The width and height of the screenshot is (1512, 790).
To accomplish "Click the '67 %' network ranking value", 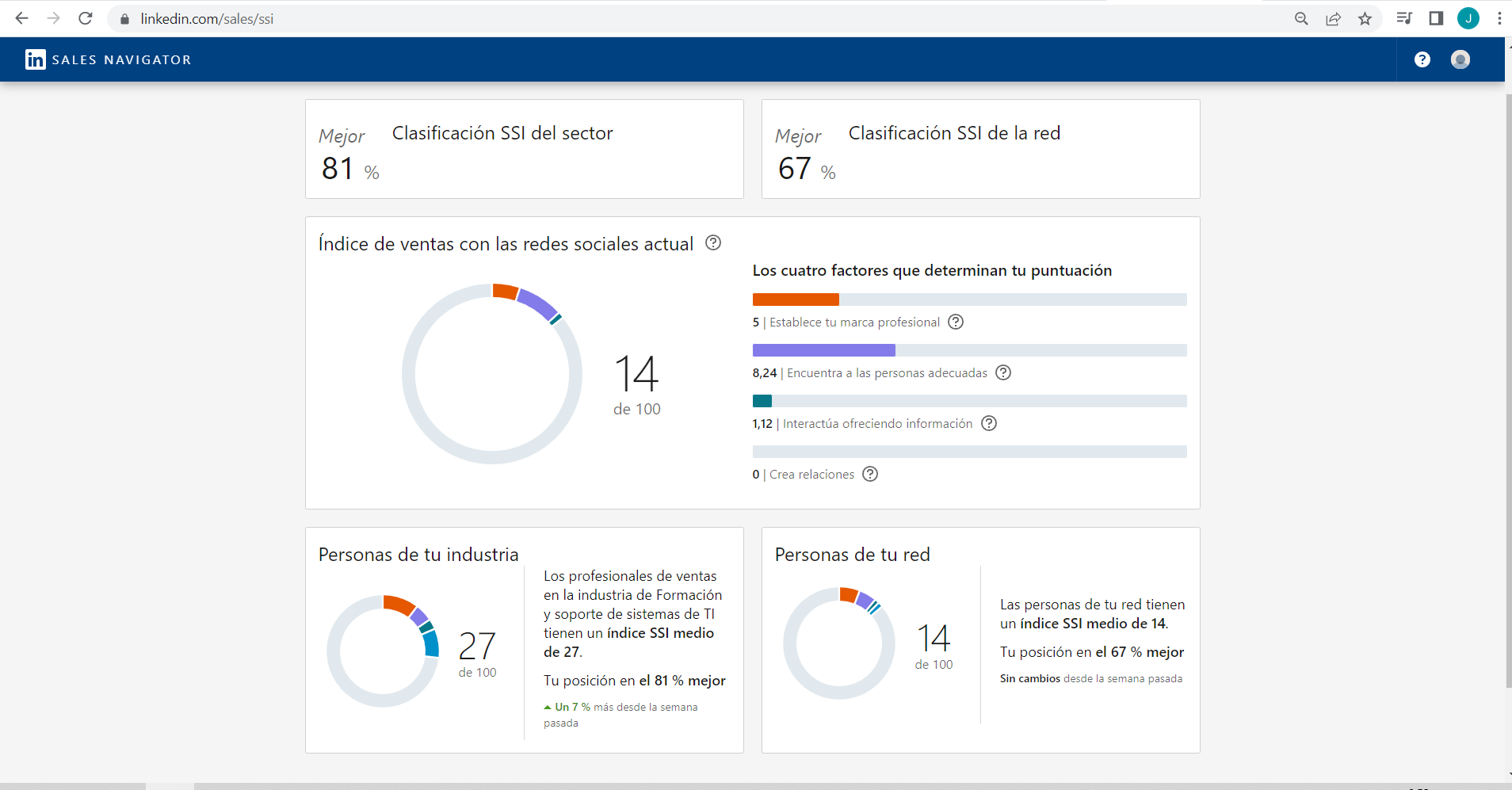I will [x=807, y=169].
